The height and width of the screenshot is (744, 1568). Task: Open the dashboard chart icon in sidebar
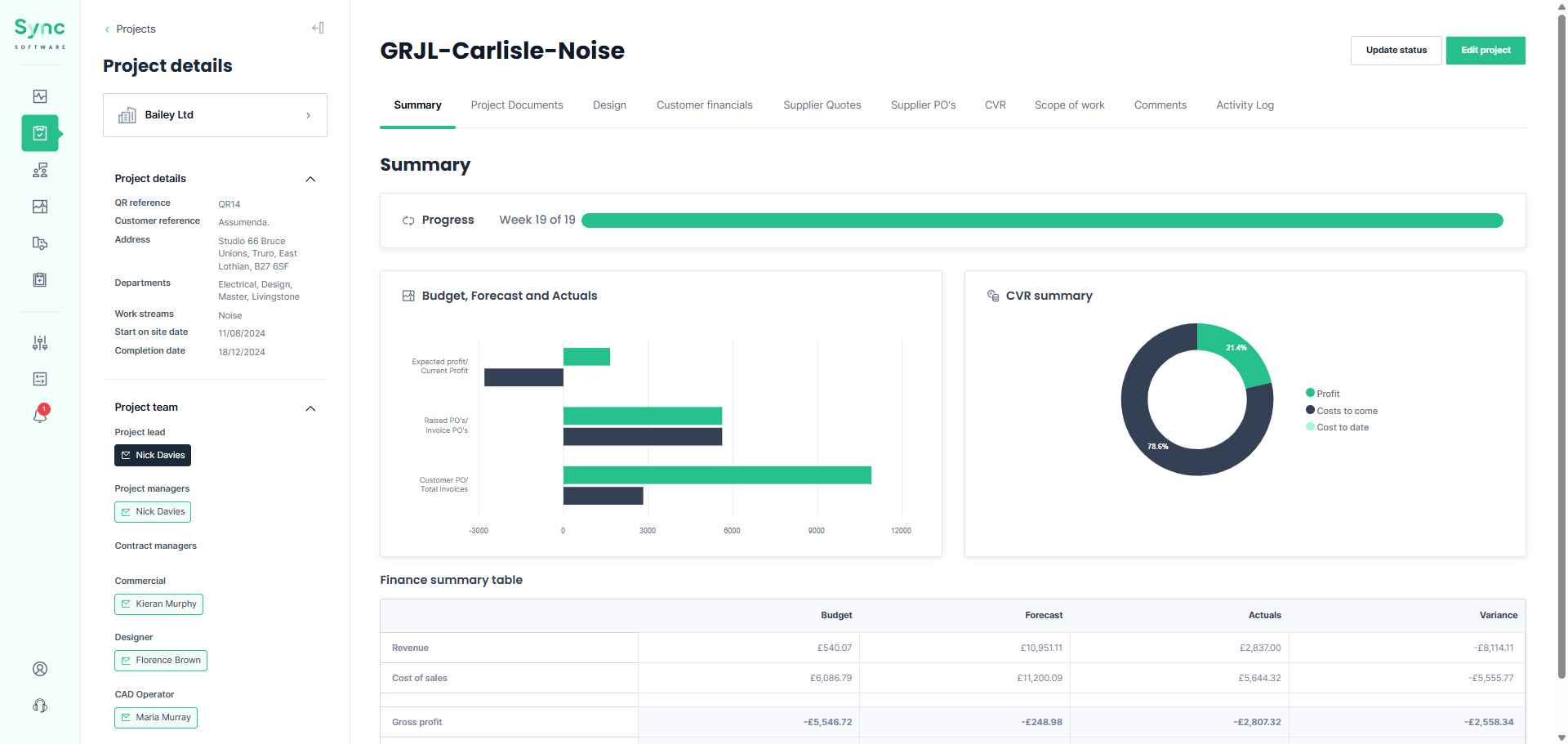39,96
